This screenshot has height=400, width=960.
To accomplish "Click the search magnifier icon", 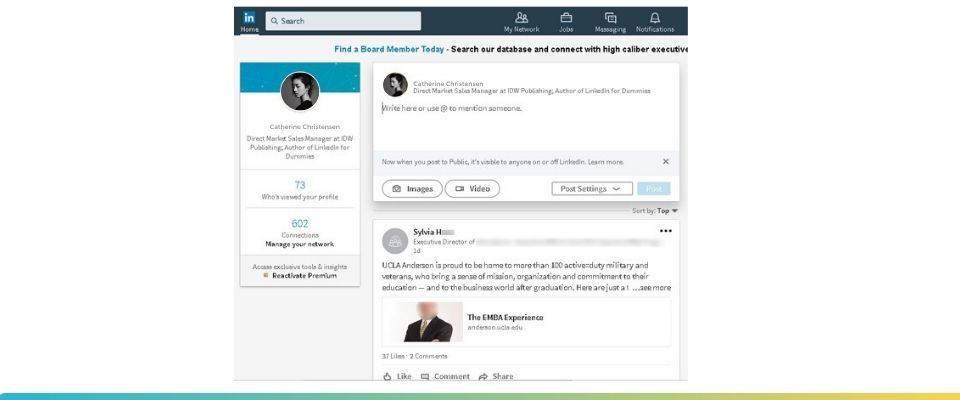I will (x=275, y=21).
